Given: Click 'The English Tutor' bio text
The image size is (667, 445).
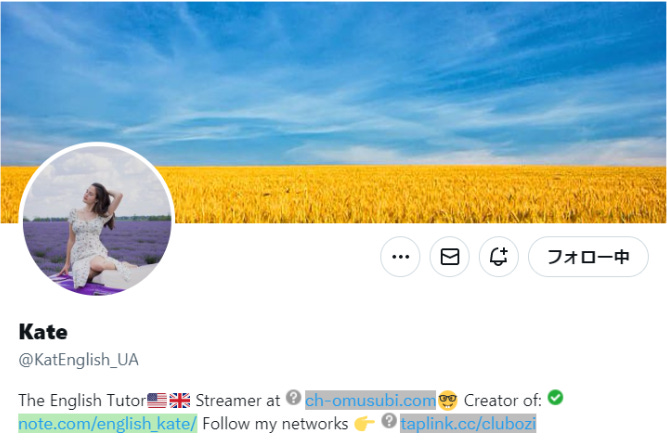Looking at the screenshot, I should (82, 401).
